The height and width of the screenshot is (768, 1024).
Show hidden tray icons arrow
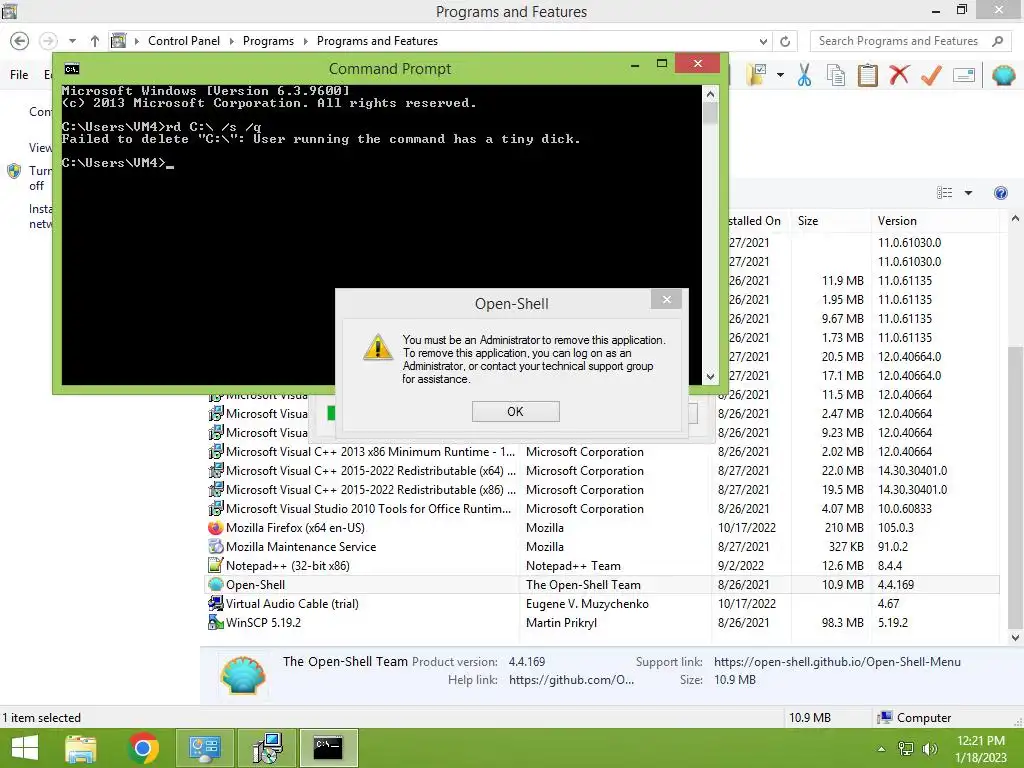pyautogui.click(x=882, y=749)
